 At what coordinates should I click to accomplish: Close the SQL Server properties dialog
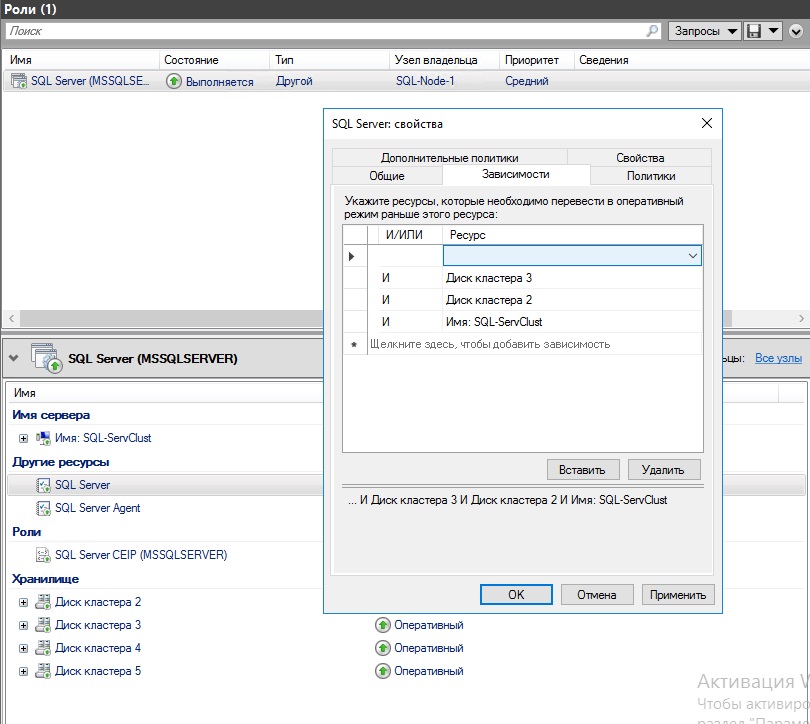(707, 123)
